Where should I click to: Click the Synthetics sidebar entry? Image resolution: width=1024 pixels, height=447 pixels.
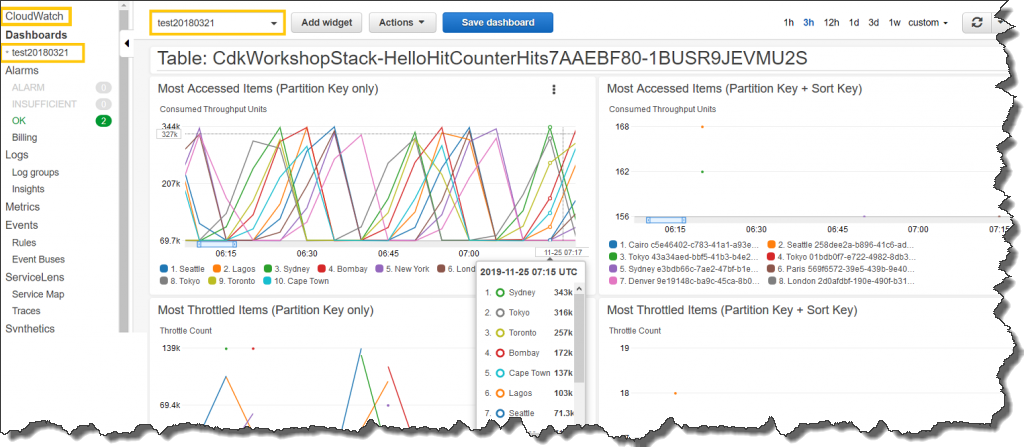point(30,329)
